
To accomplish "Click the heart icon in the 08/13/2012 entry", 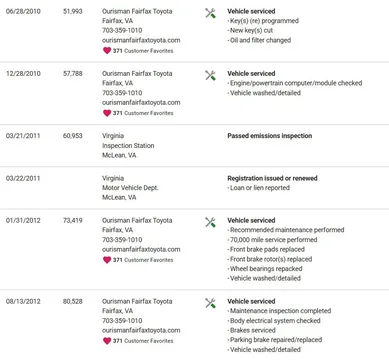I will (x=107, y=341).
